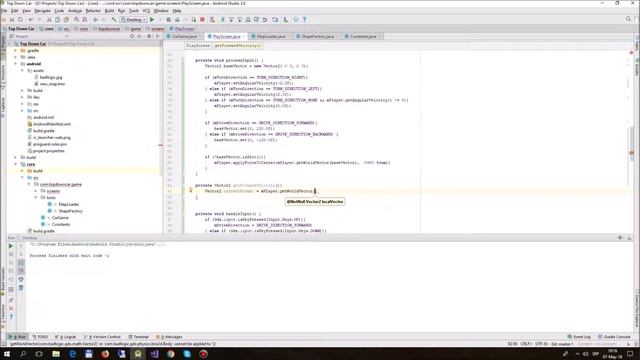This screenshot has width=640, height=360.
Task: Switch to MapLoader.java editor tab
Action: tap(271, 36)
